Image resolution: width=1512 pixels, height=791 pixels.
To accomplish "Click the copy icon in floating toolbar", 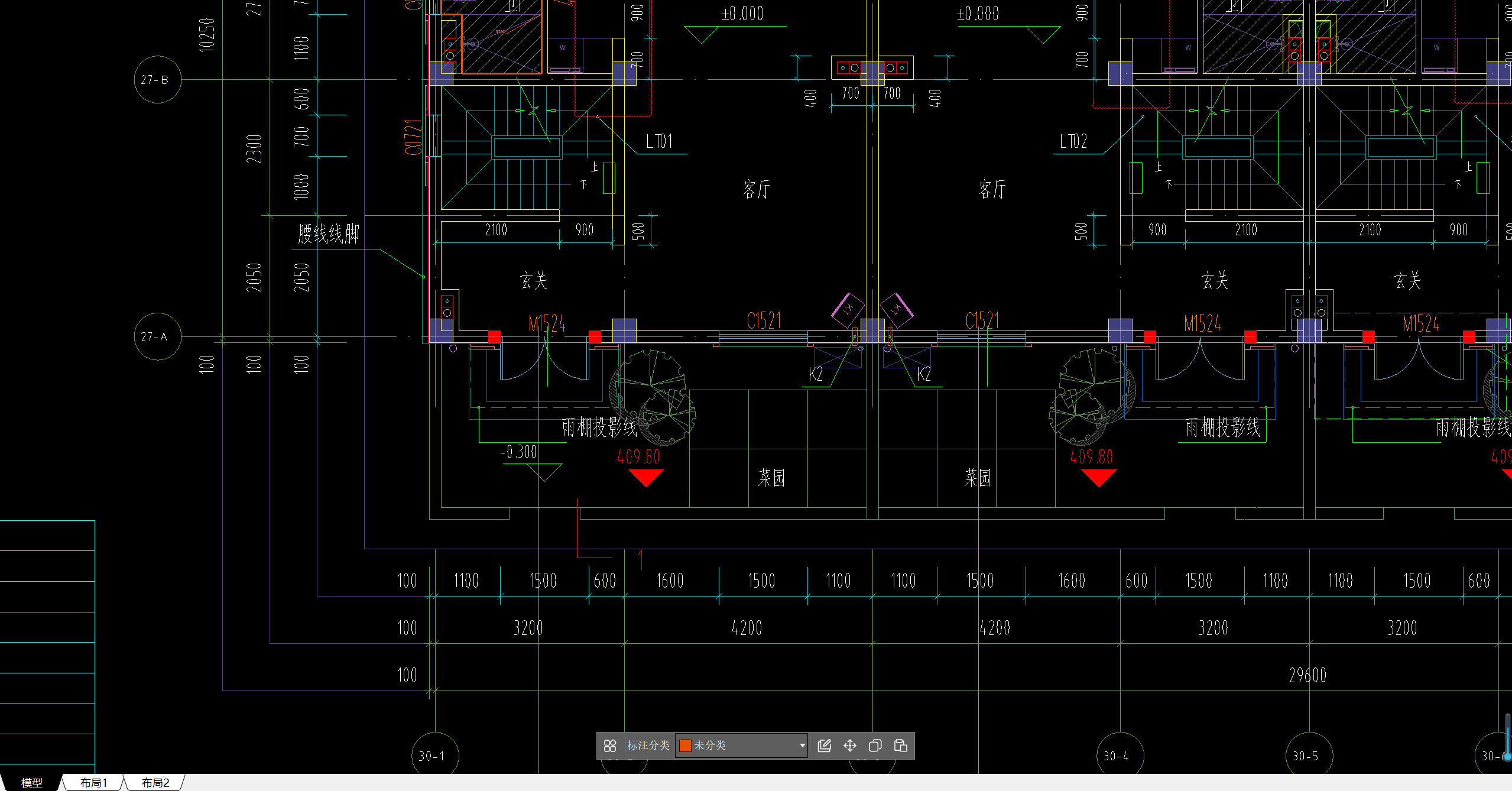I will (875, 745).
